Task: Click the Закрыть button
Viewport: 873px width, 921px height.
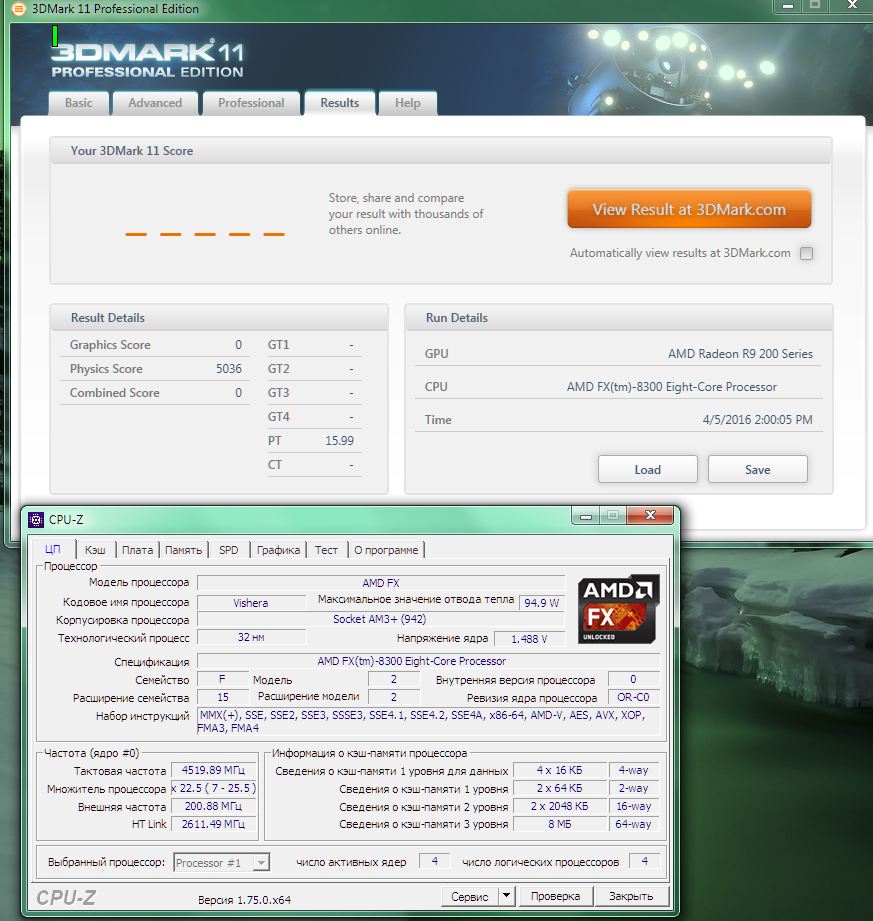Action: pyautogui.click(x=631, y=896)
